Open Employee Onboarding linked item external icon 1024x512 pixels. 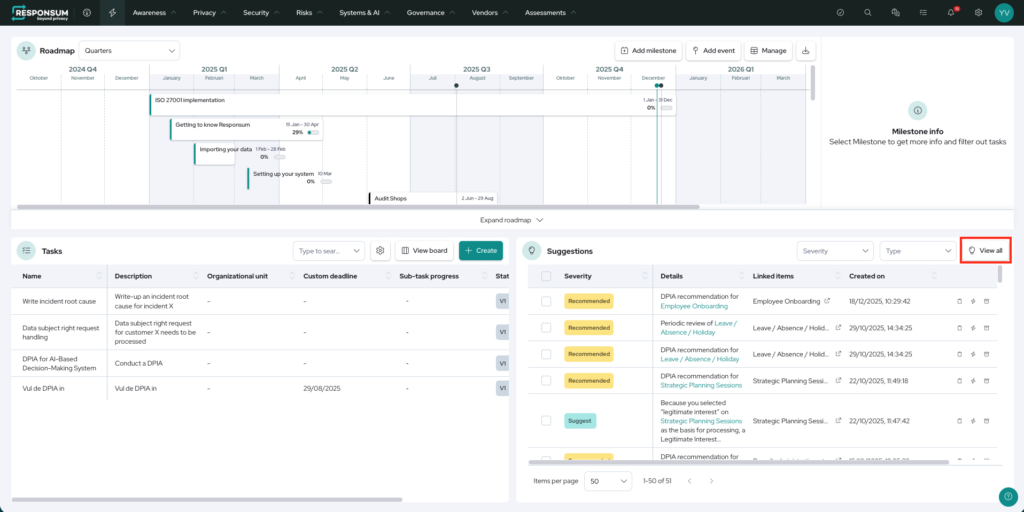click(x=826, y=300)
